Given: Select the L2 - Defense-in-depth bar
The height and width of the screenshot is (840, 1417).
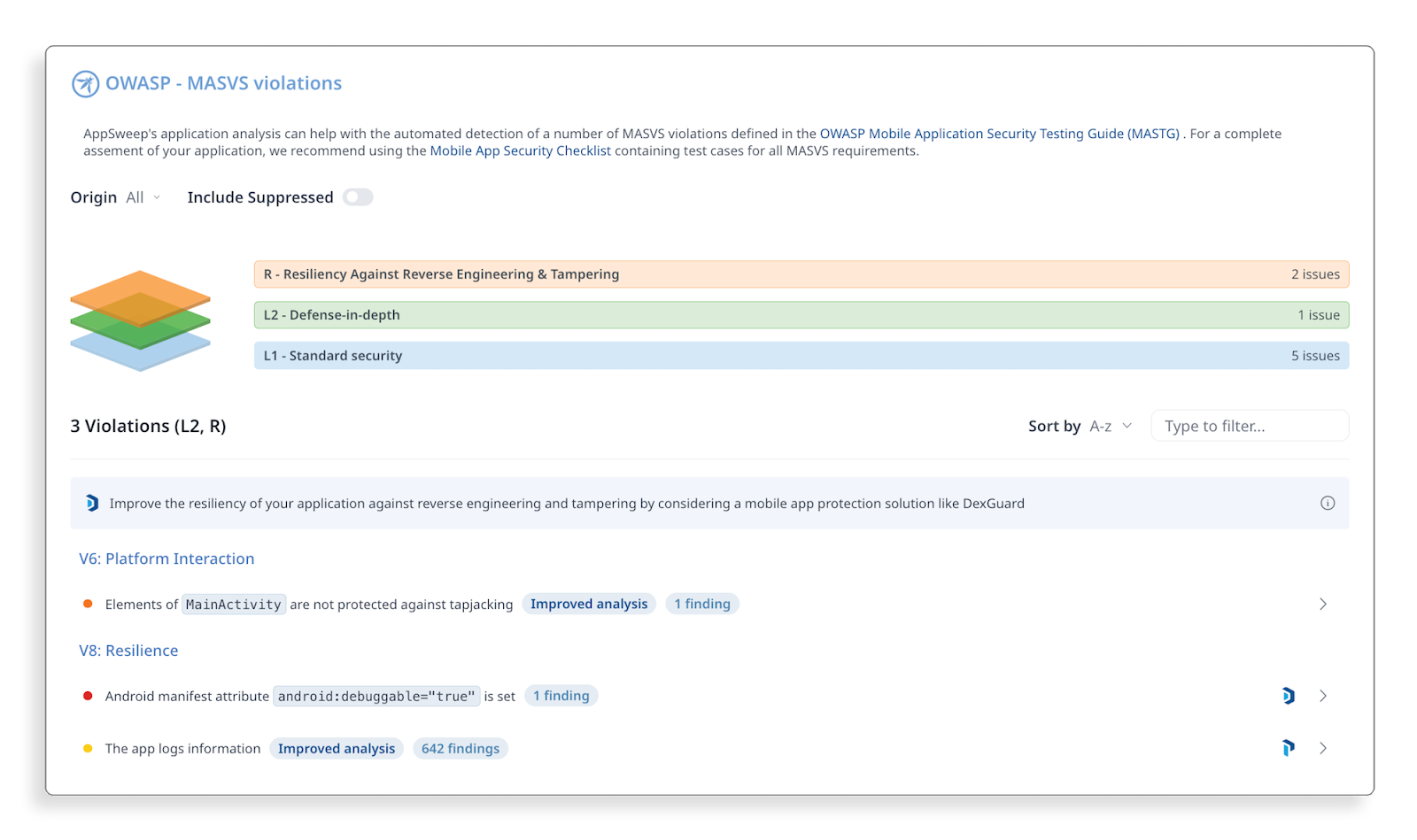Looking at the screenshot, I should coord(801,315).
